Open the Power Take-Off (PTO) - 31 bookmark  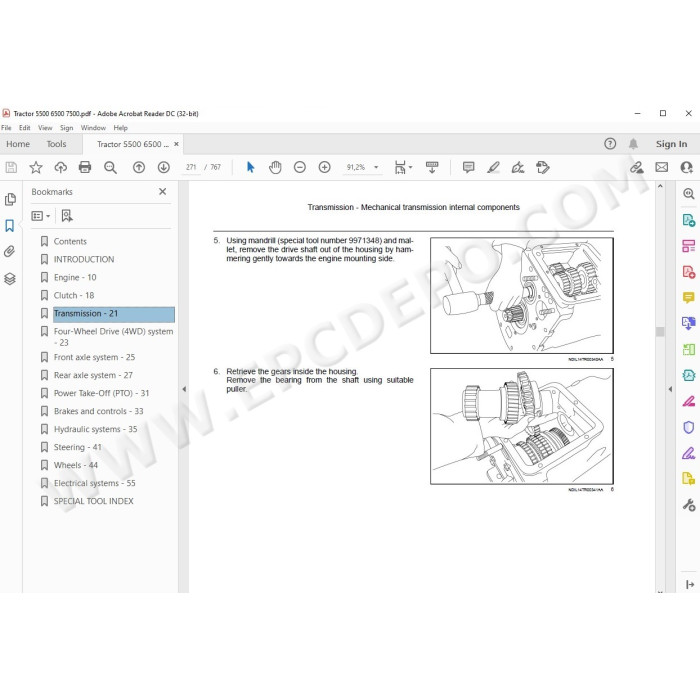pyautogui.click(x=101, y=393)
